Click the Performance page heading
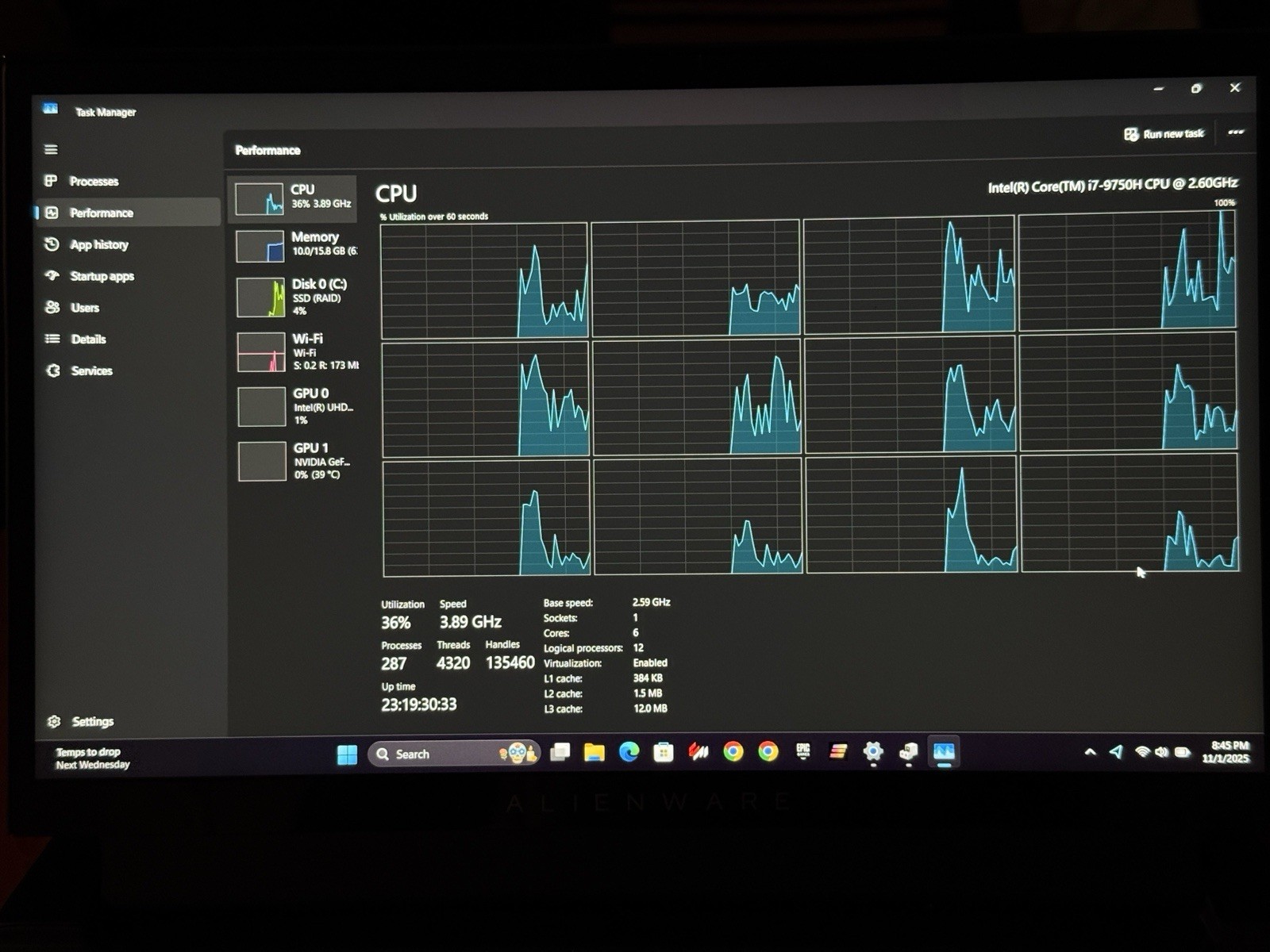This screenshot has height=952, width=1270. click(267, 150)
